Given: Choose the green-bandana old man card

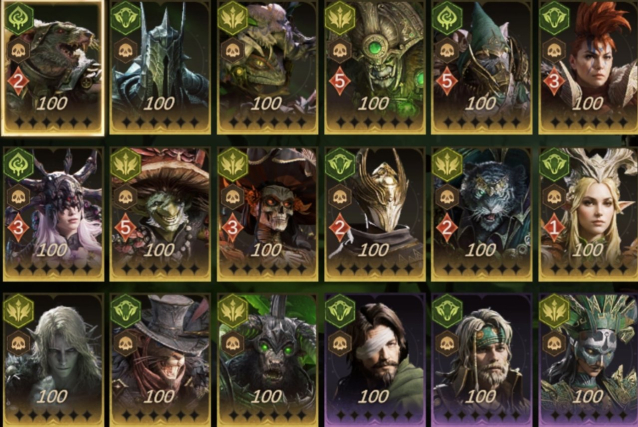Looking at the screenshot, I should pos(482,360).
